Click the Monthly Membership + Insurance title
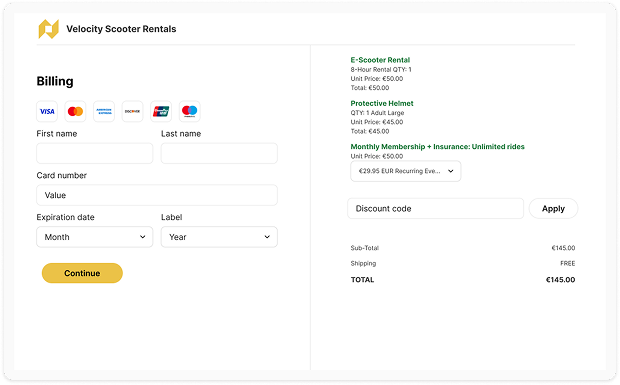 point(437,147)
